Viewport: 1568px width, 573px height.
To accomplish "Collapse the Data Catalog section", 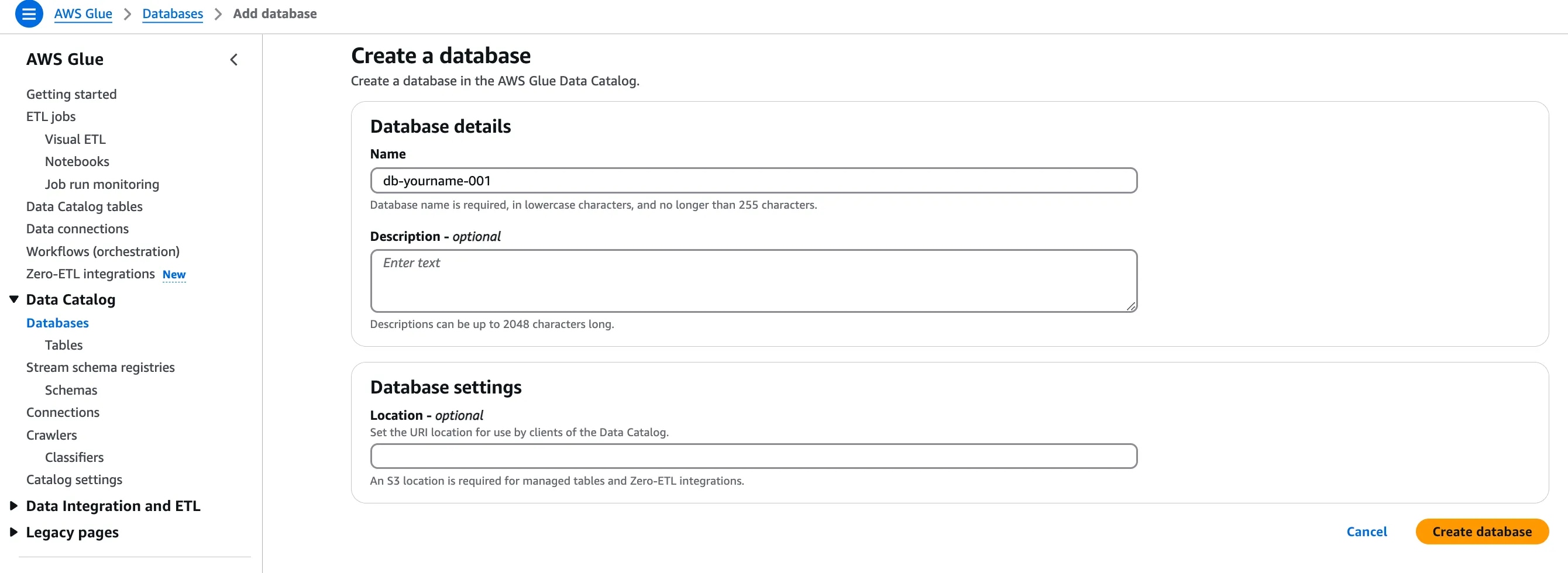I will [14, 299].
